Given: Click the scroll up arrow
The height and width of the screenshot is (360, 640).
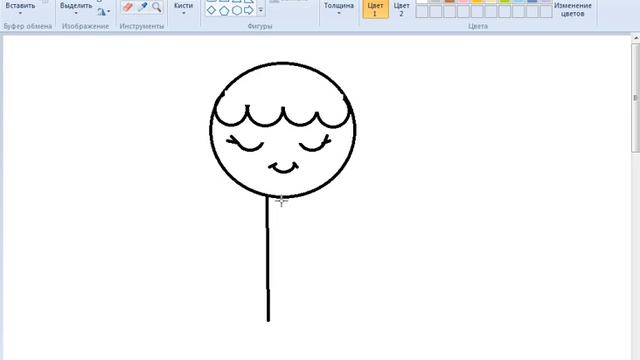Looking at the screenshot, I should 636,38.
